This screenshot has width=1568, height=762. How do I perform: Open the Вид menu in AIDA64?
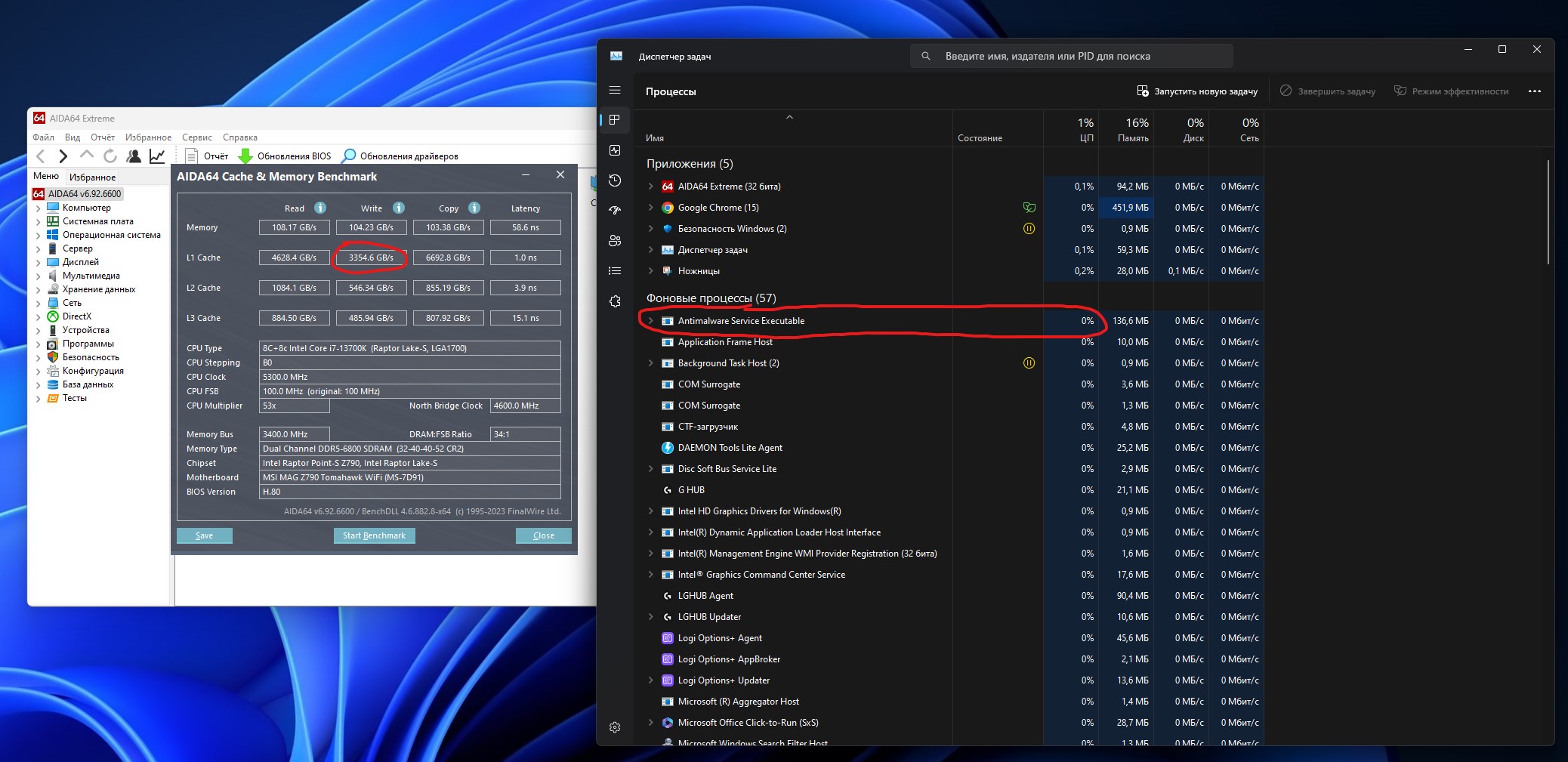[73, 137]
